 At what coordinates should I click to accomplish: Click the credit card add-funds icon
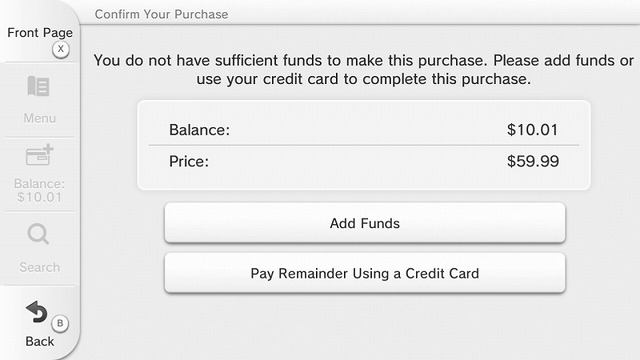[x=40, y=155]
